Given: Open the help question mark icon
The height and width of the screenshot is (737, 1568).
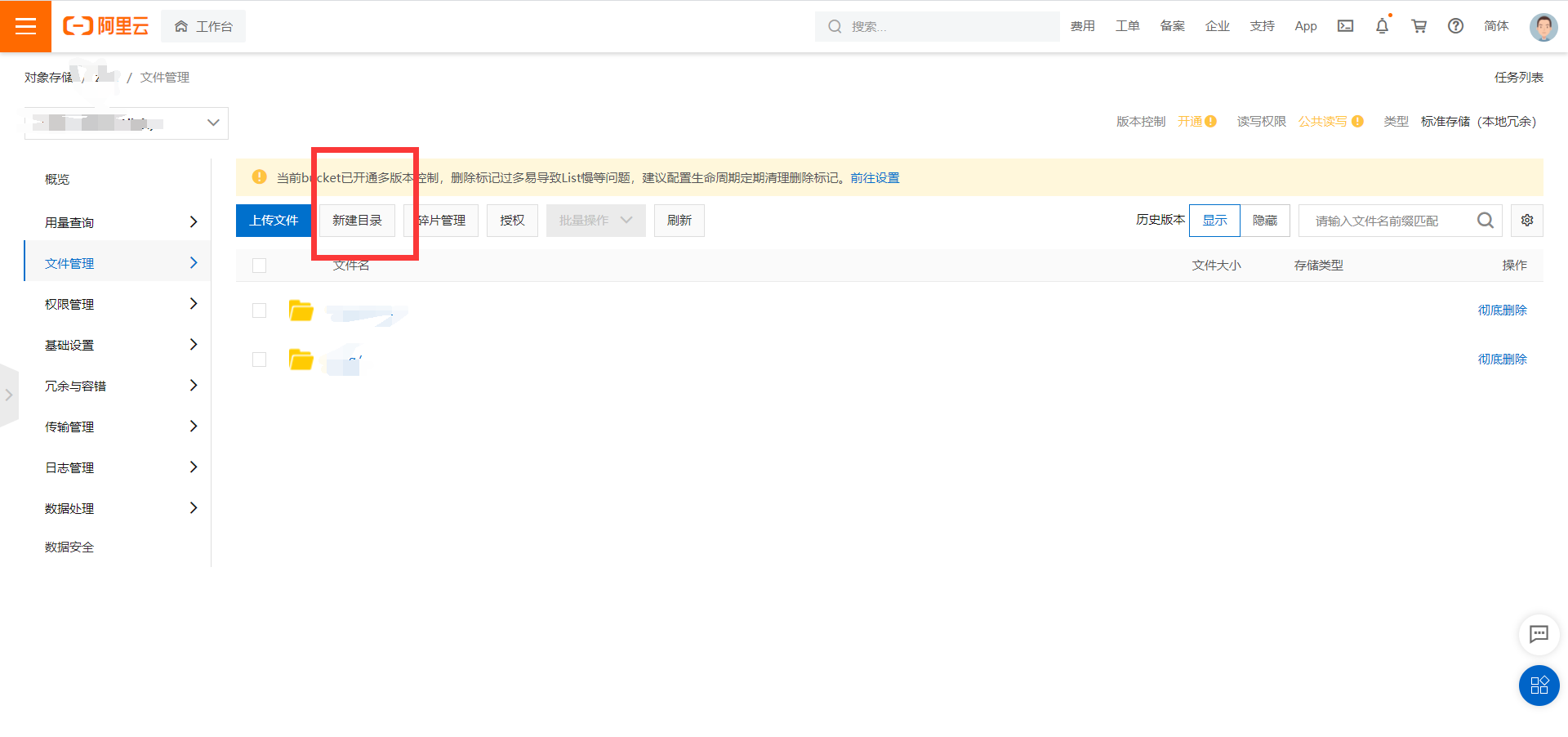Looking at the screenshot, I should pos(1455,25).
